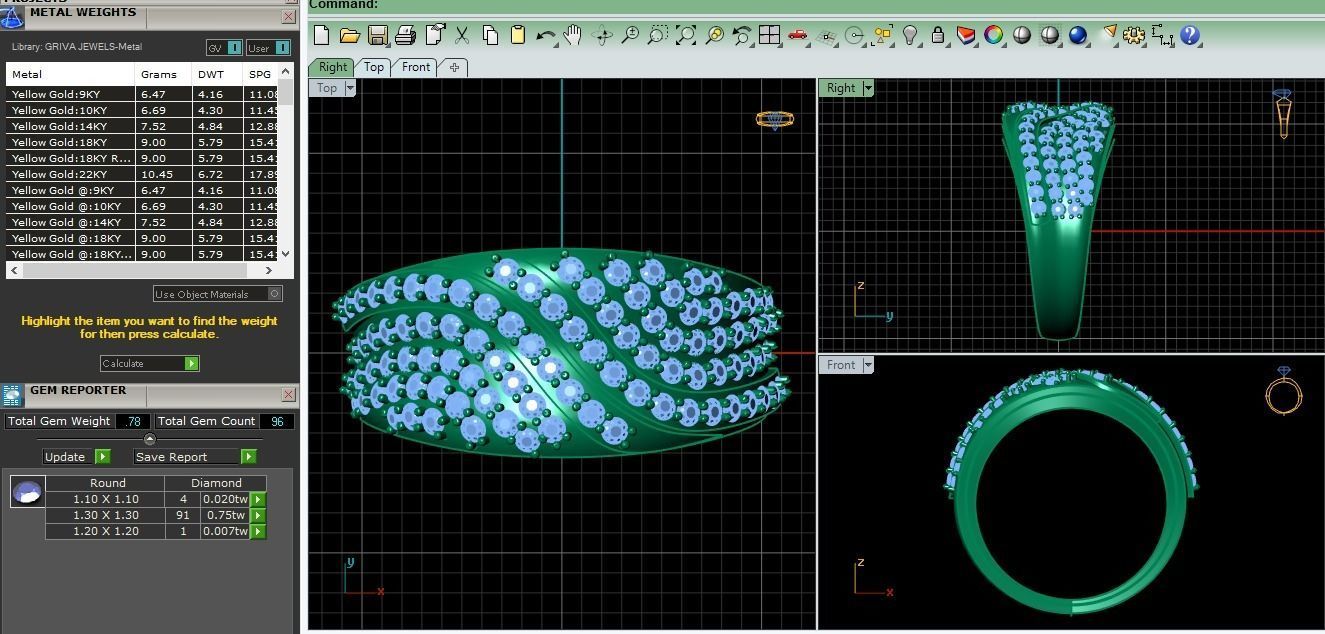Open the Right viewport title dropdown arrow
The height and width of the screenshot is (634, 1325).
click(868, 88)
